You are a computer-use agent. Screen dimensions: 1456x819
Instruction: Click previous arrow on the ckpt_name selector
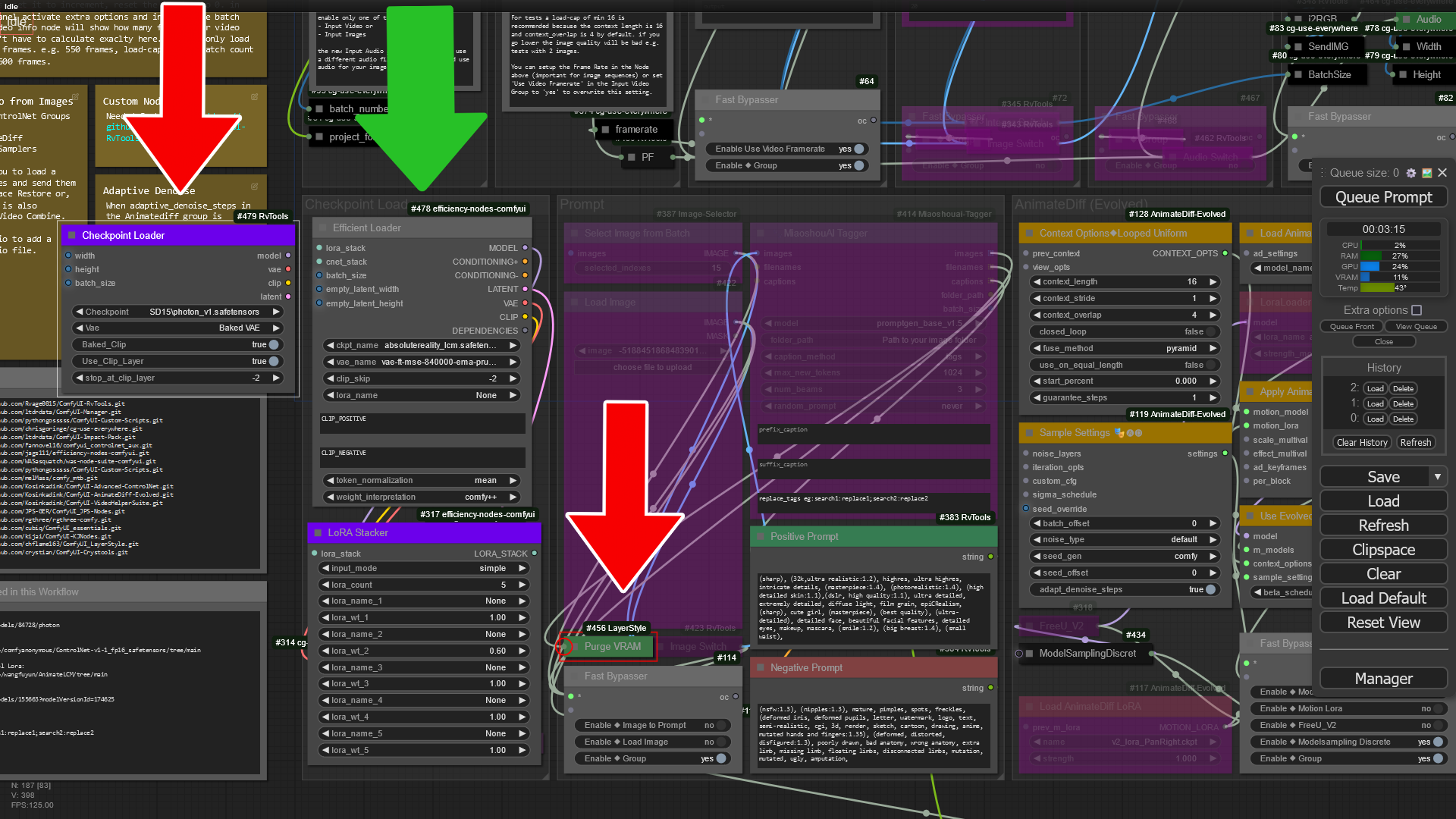pos(331,345)
